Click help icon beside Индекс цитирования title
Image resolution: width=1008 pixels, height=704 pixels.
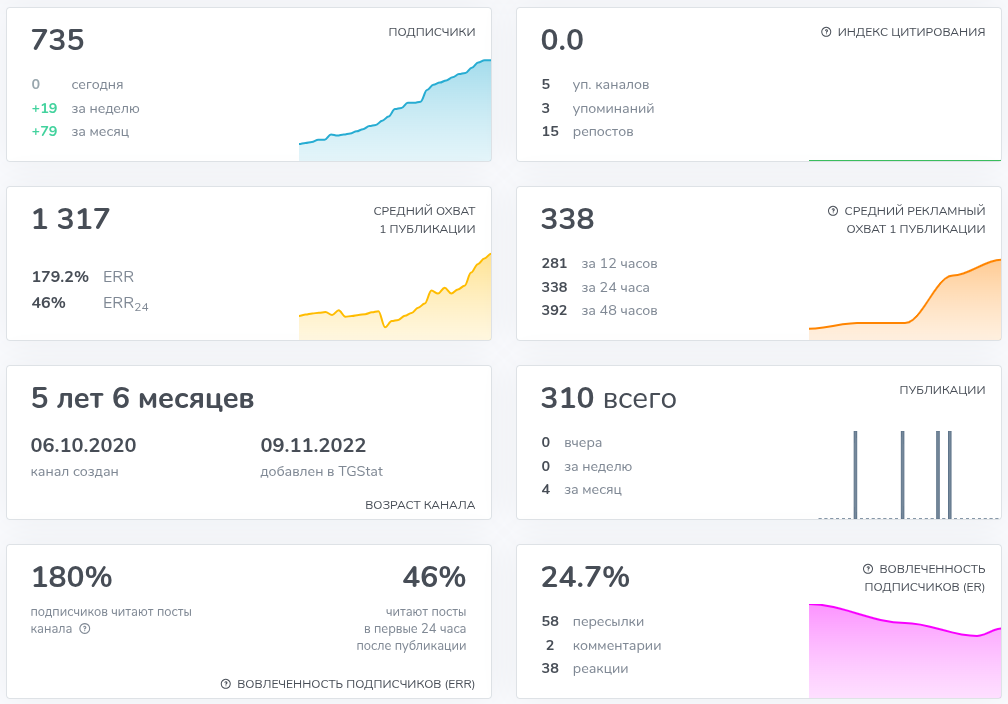pyautogui.click(x=826, y=32)
